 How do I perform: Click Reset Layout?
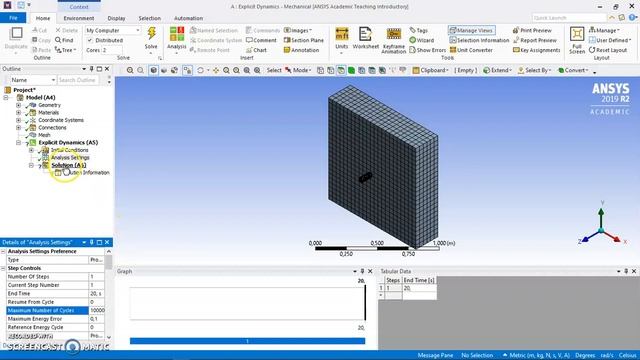(608, 50)
